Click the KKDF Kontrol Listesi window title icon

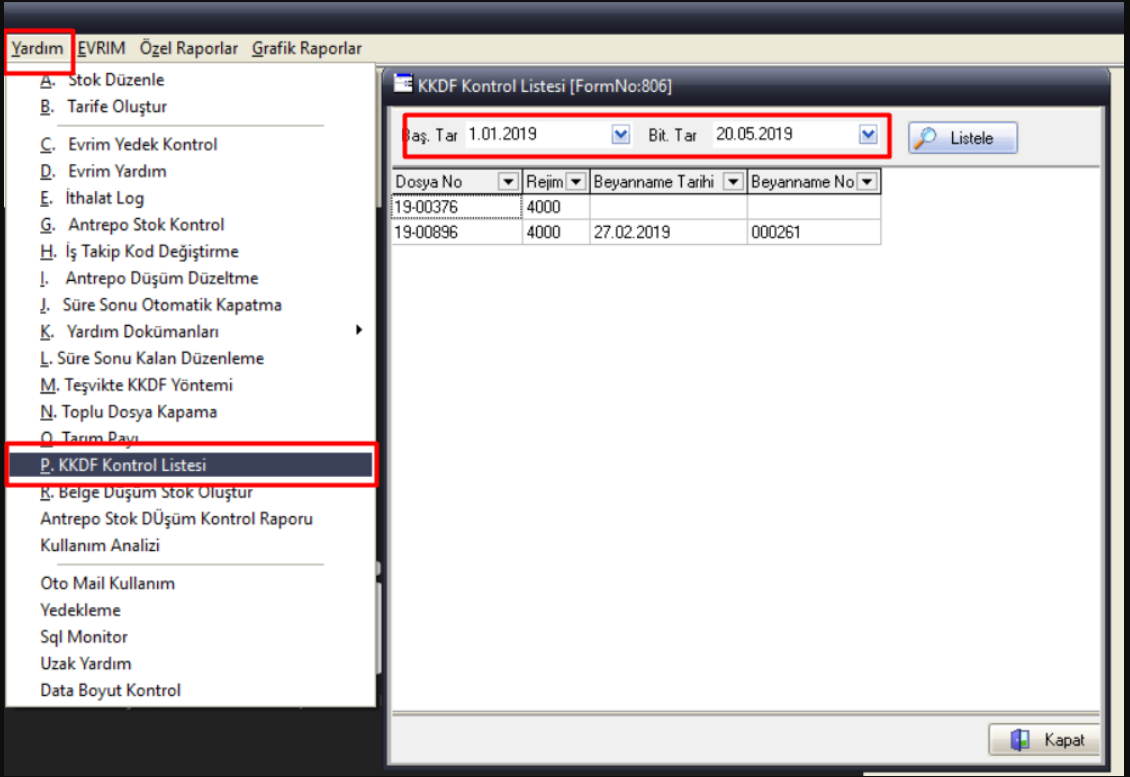tap(403, 86)
